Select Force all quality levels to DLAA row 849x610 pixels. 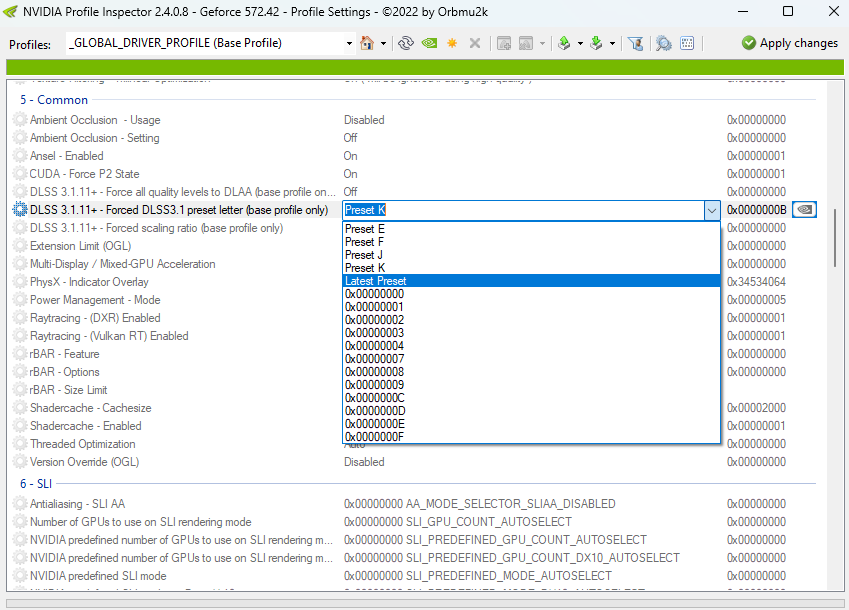point(412,192)
